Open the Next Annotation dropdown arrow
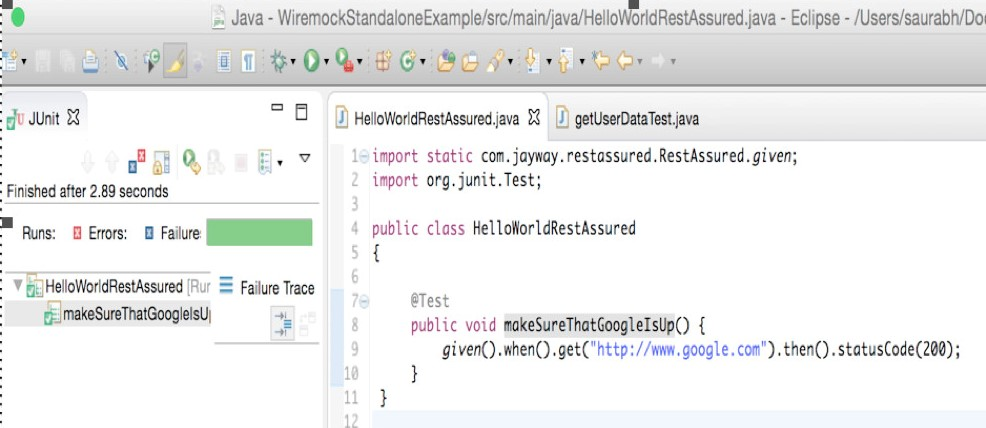 click(x=548, y=62)
